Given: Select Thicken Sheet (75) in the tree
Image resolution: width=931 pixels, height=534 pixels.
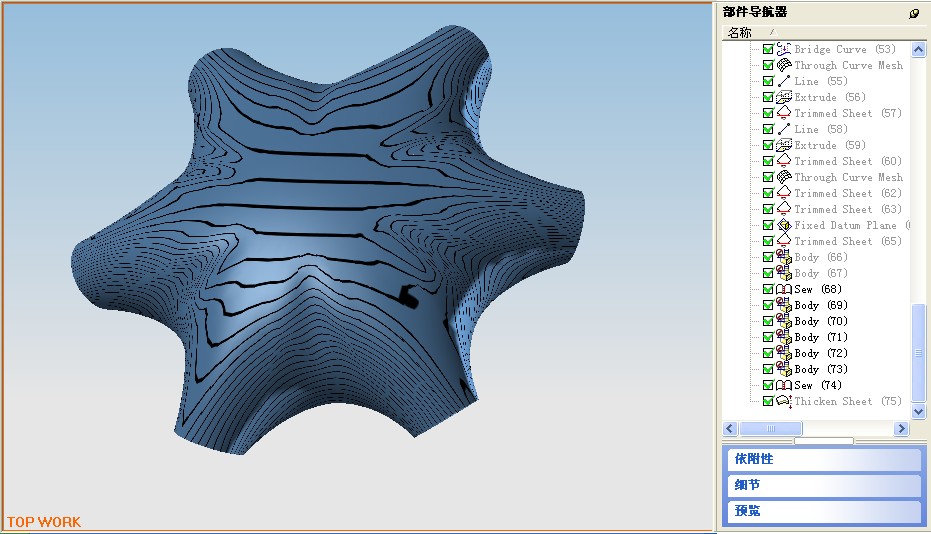Looking at the screenshot, I should click(x=848, y=402).
